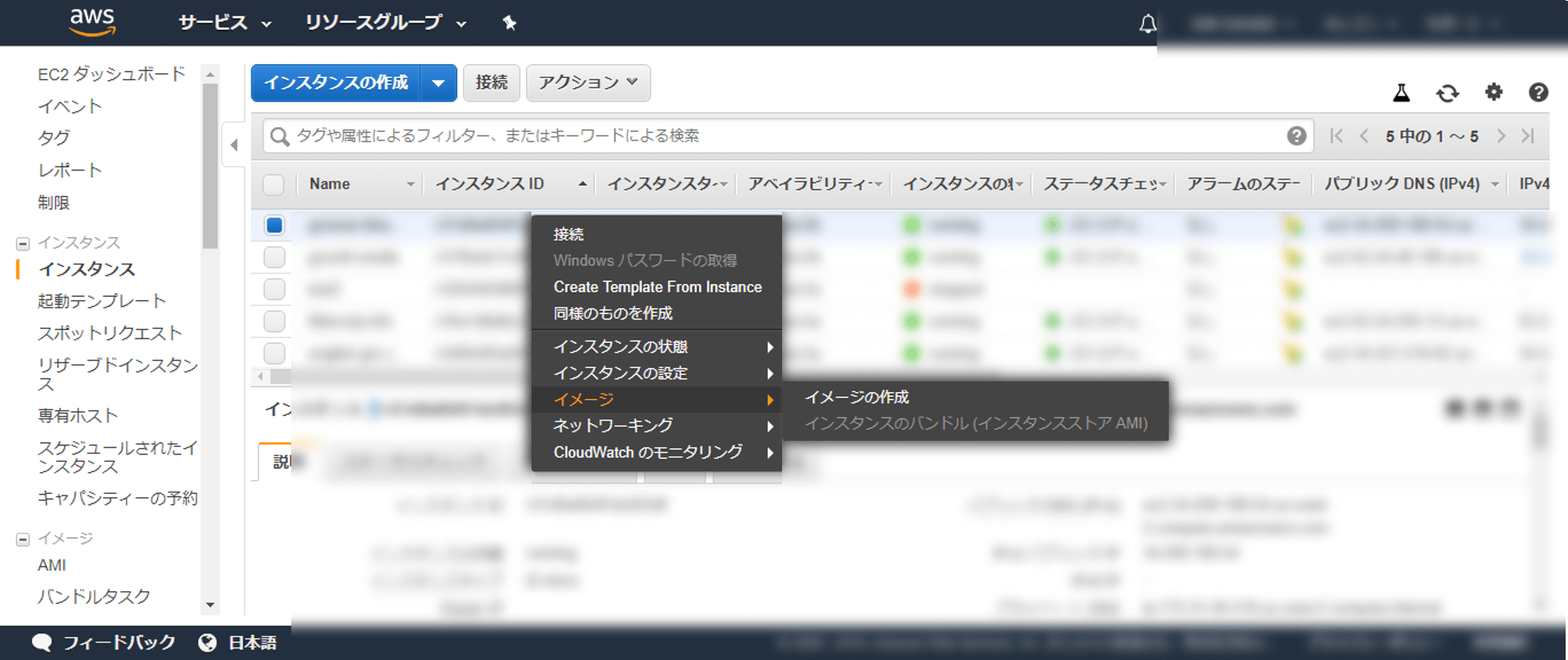Image resolution: width=1568 pixels, height=660 pixels.
Task: Go to next page of results
Action: [1501, 136]
